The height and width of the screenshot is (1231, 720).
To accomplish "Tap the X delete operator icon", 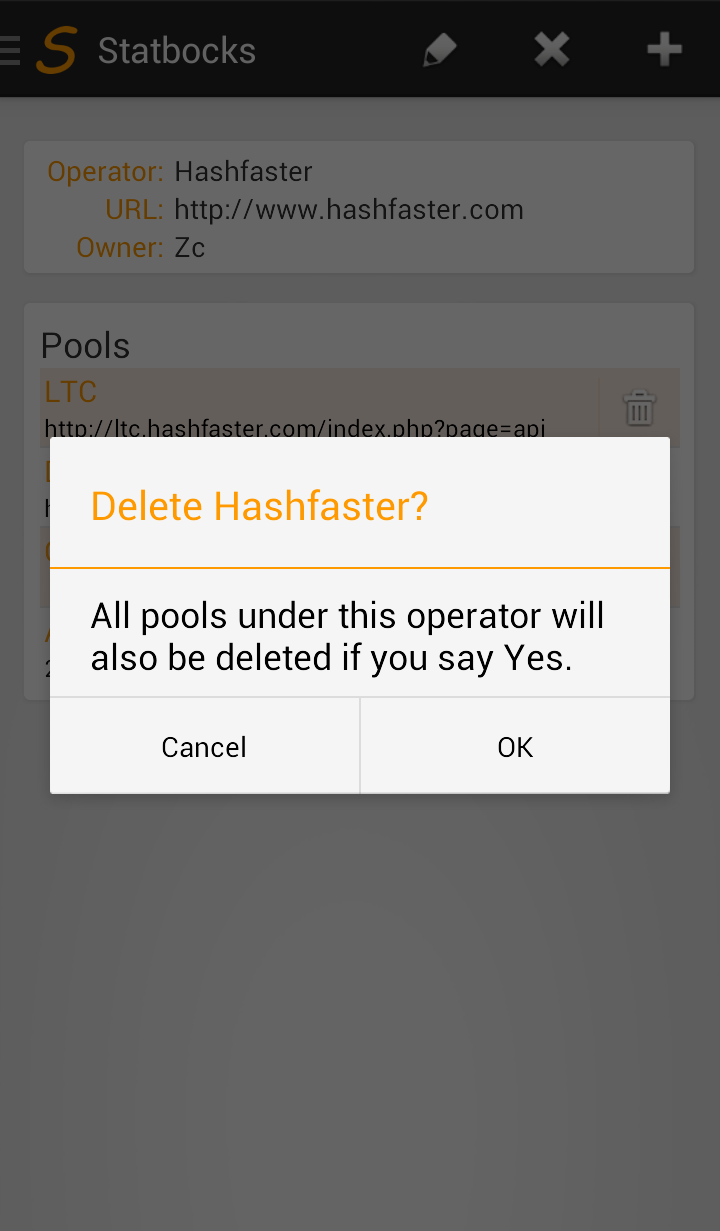I will (x=552, y=49).
